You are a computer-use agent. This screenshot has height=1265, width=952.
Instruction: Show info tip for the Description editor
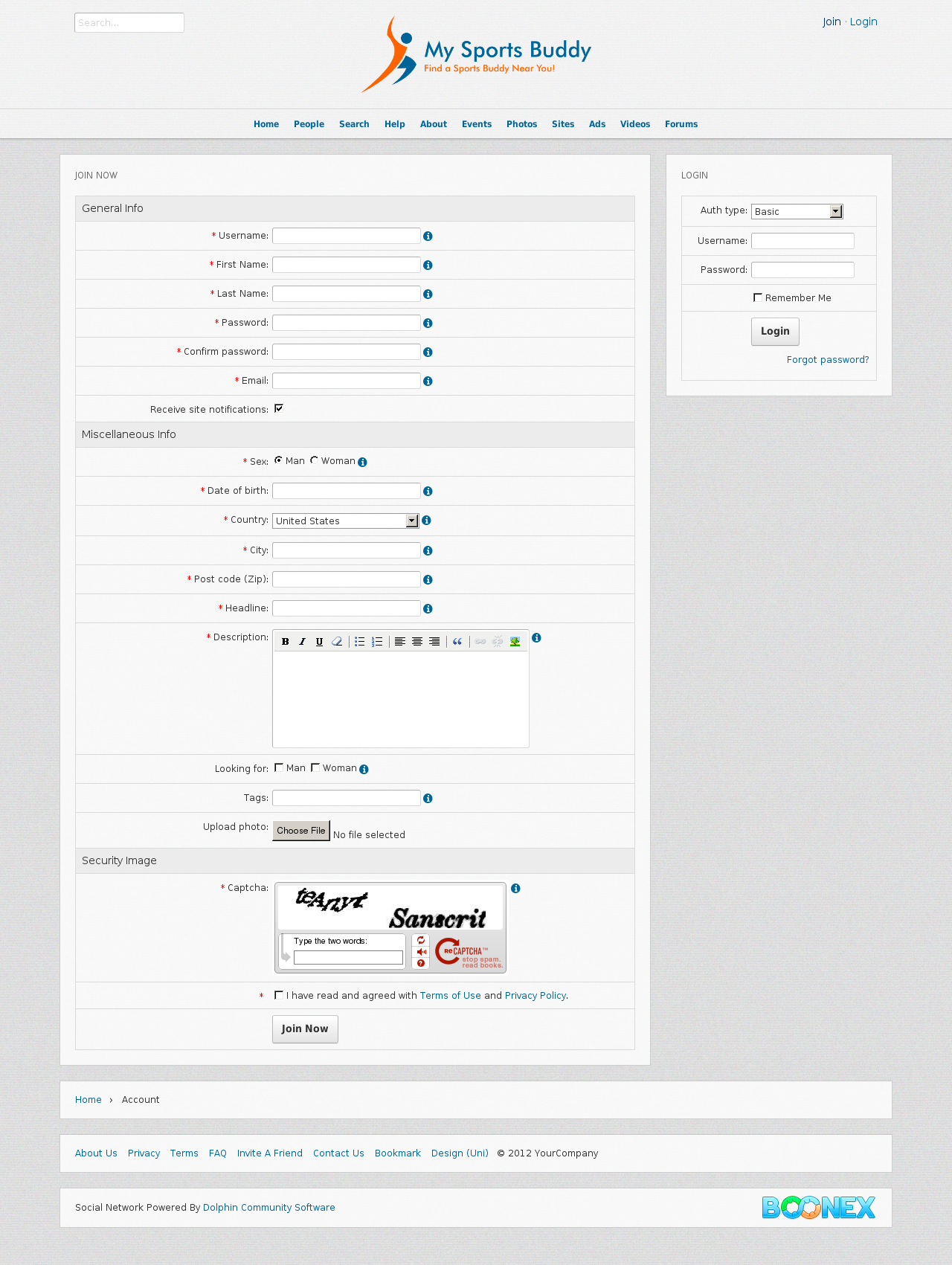click(x=536, y=637)
